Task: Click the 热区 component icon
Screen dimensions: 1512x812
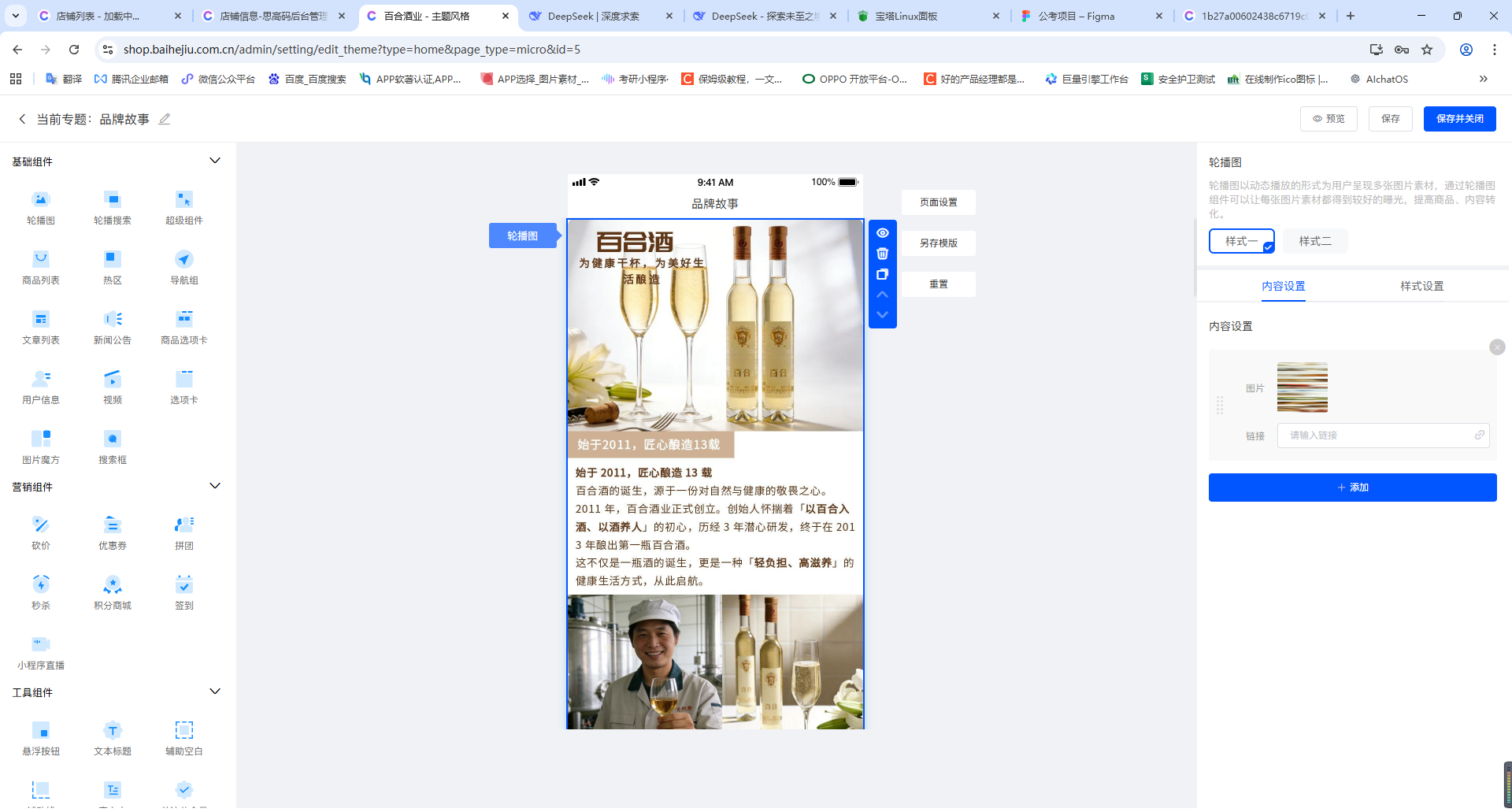Action: coord(112,267)
